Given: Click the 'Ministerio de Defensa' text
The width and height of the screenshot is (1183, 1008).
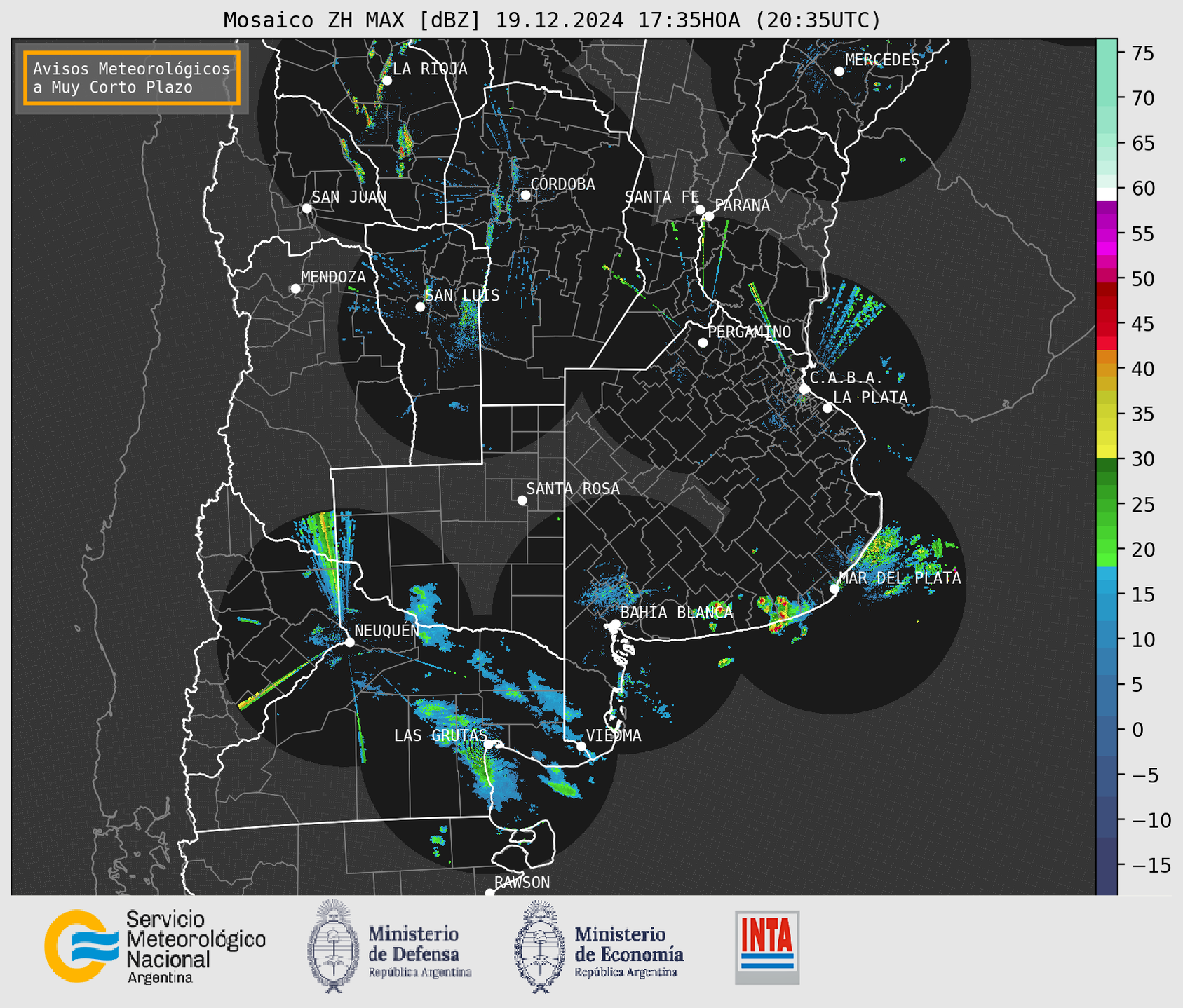Looking at the screenshot, I should (414, 944).
